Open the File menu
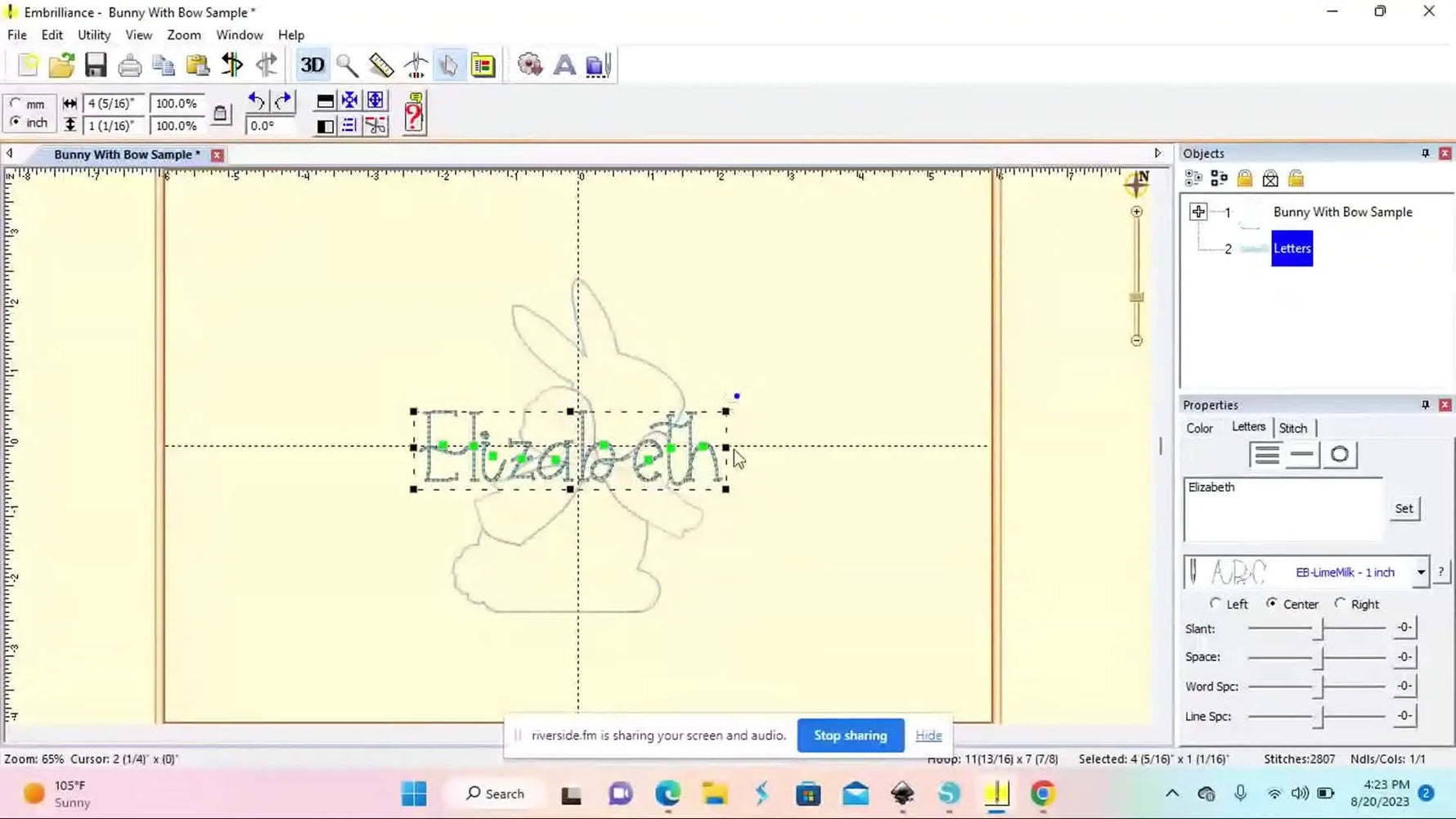The width and height of the screenshot is (1456, 819). pos(17,35)
